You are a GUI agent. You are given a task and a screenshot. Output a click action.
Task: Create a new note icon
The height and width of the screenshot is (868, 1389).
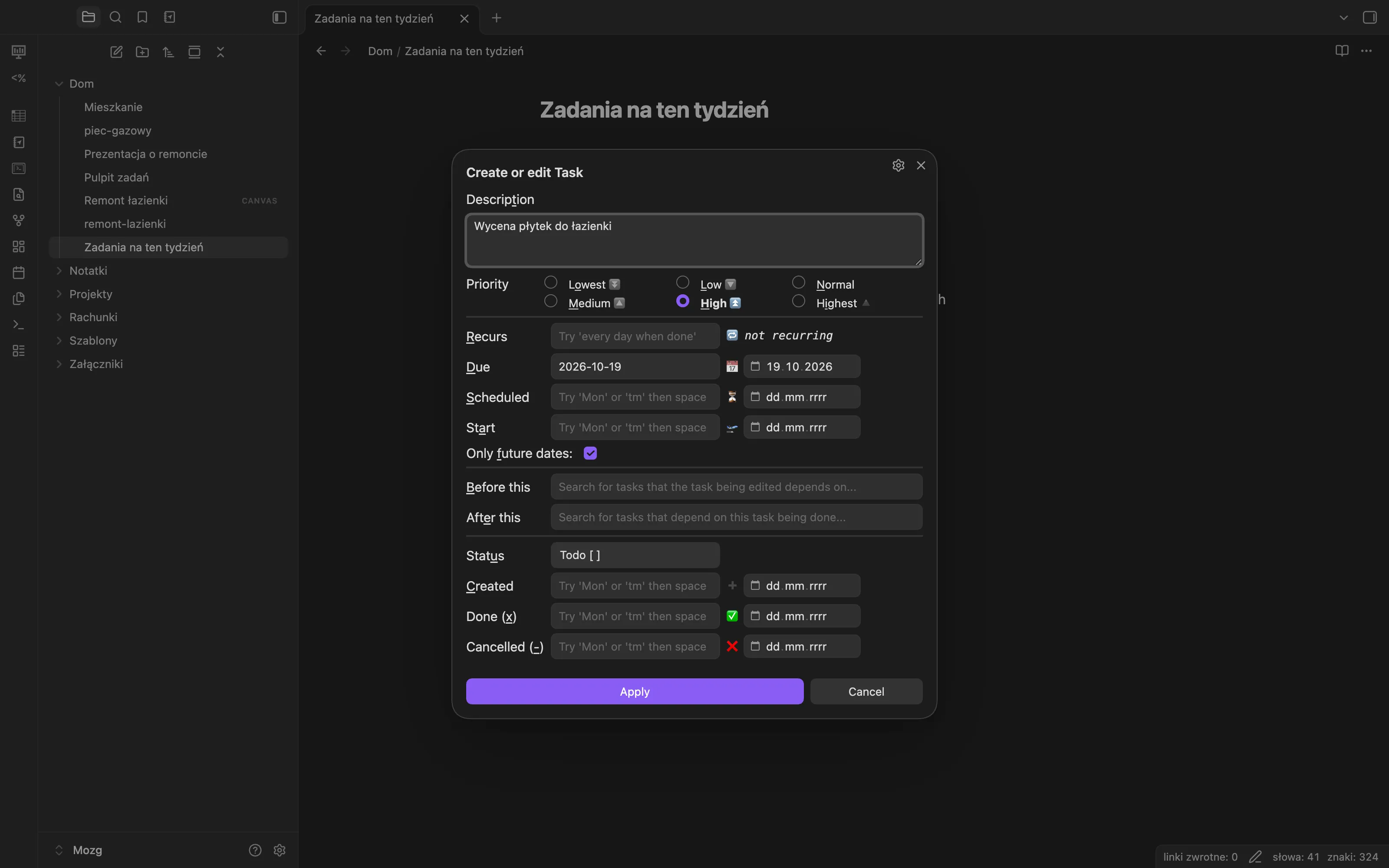click(116, 52)
